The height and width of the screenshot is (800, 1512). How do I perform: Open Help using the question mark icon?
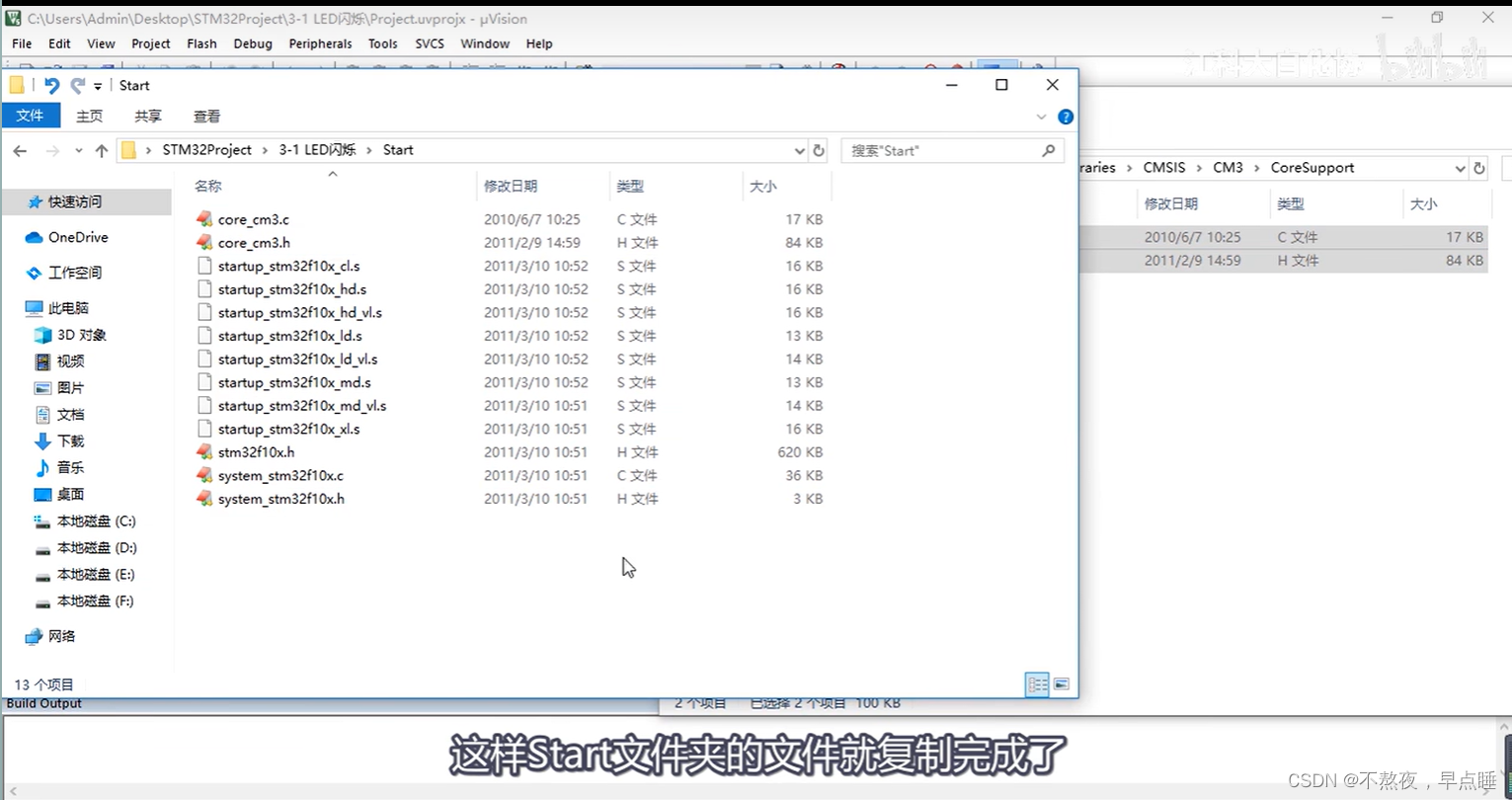click(1064, 117)
